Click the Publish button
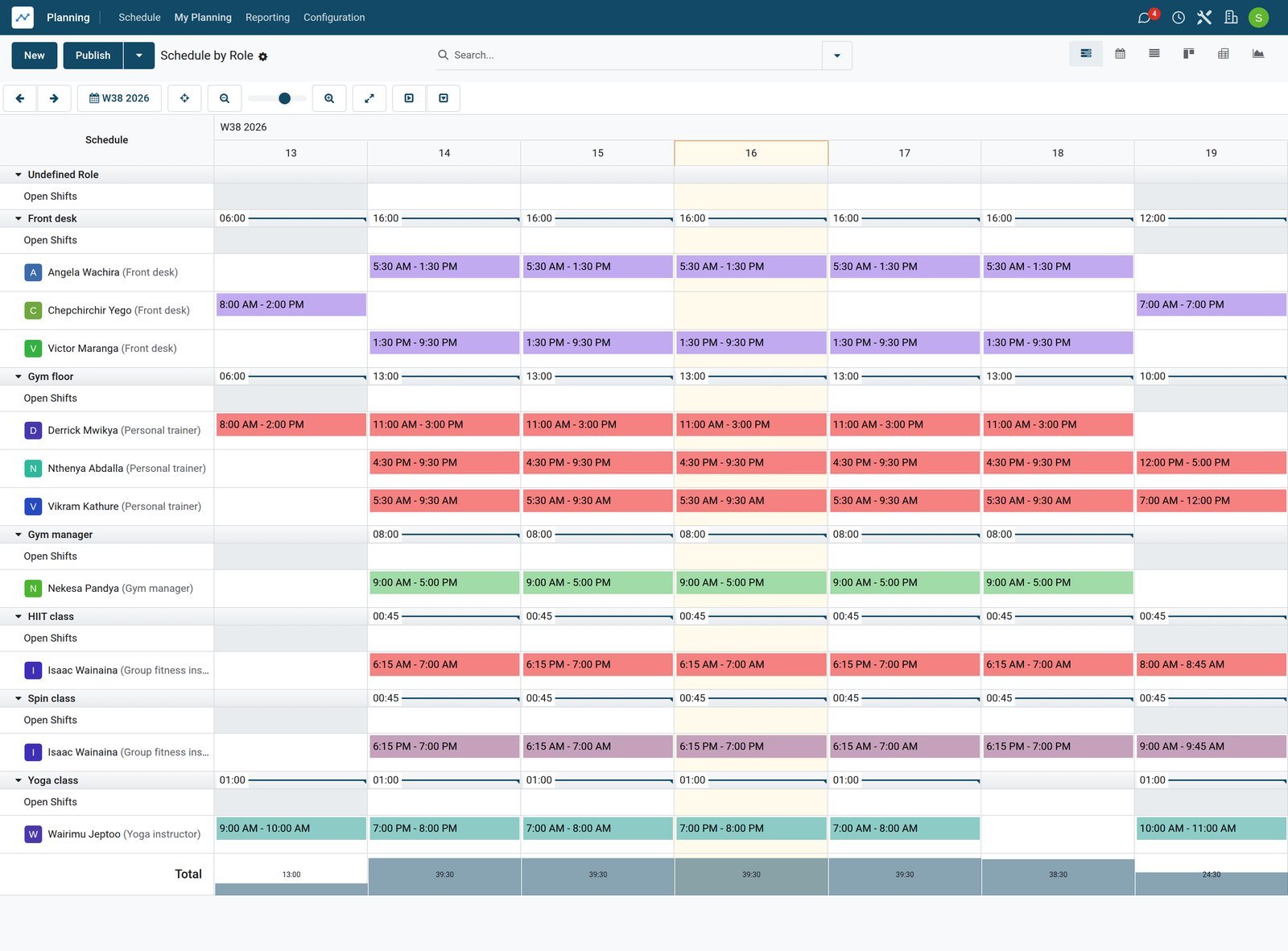The width and height of the screenshot is (1288, 951). [x=93, y=56]
